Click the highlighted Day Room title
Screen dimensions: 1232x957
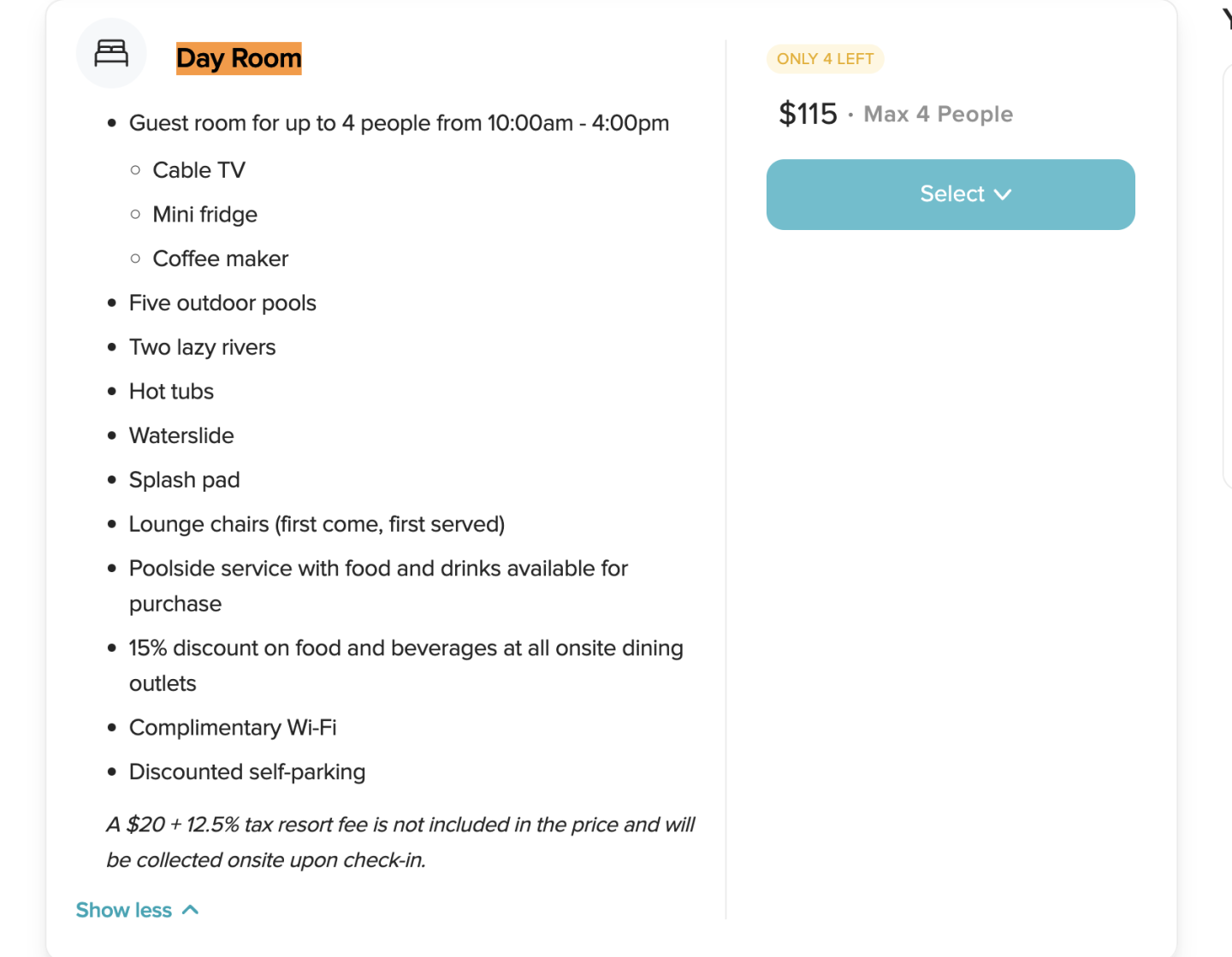click(239, 58)
